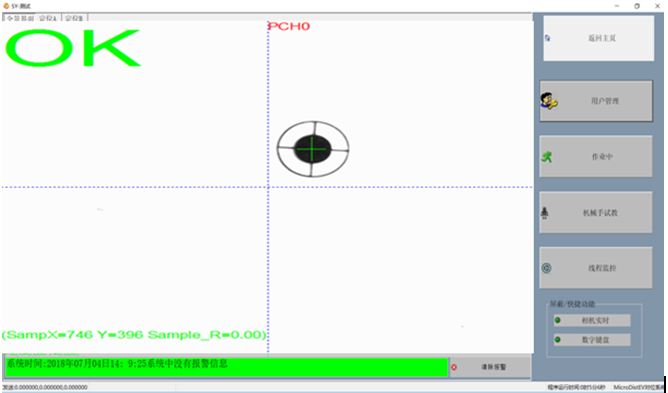The image size is (668, 393).
Task: Select the first overview tab
Action: coord(20,18)
